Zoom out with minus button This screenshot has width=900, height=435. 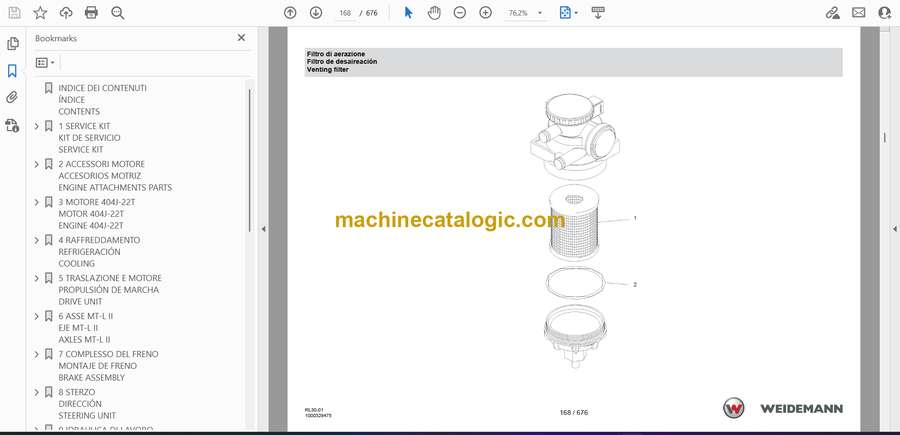[459, 13]
